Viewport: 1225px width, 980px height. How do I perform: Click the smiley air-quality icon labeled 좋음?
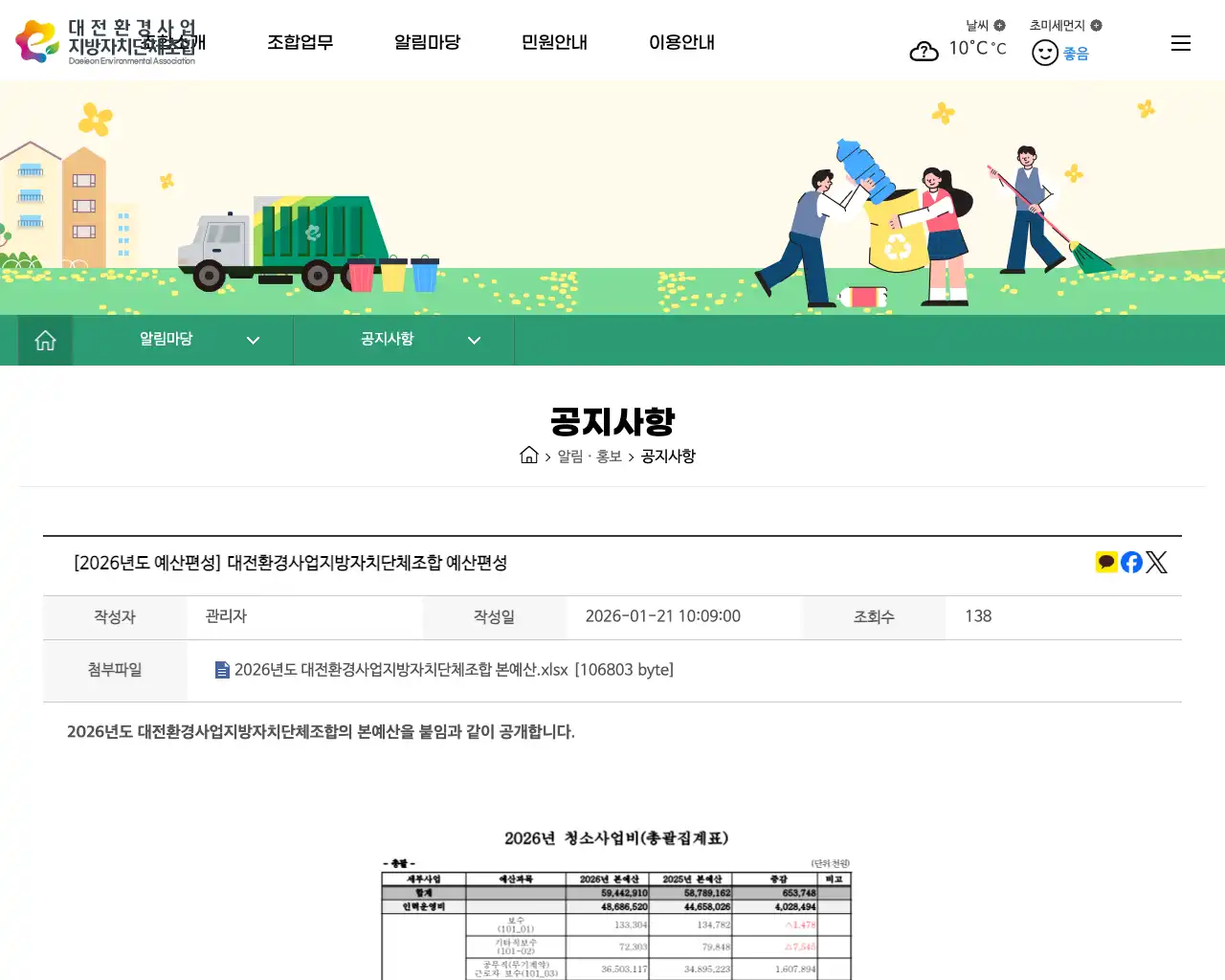click(1044, 52)
